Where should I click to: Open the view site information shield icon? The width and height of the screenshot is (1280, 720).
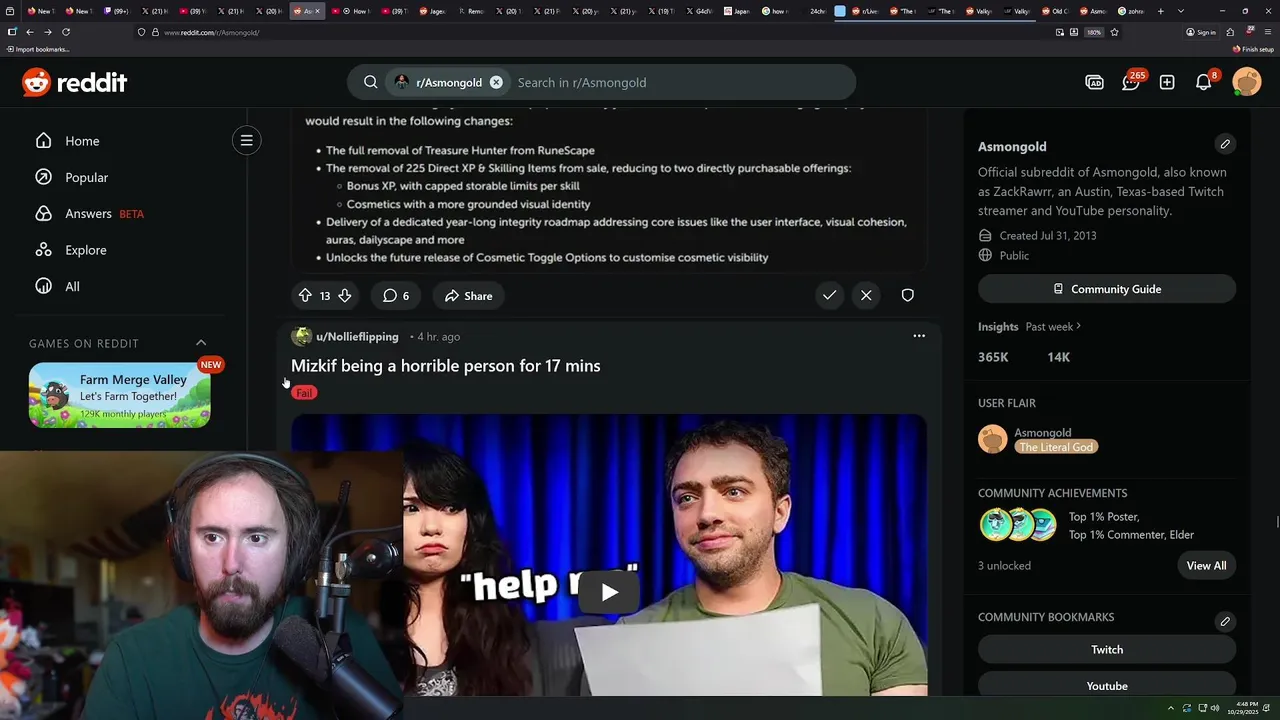[x=142, y=32]
